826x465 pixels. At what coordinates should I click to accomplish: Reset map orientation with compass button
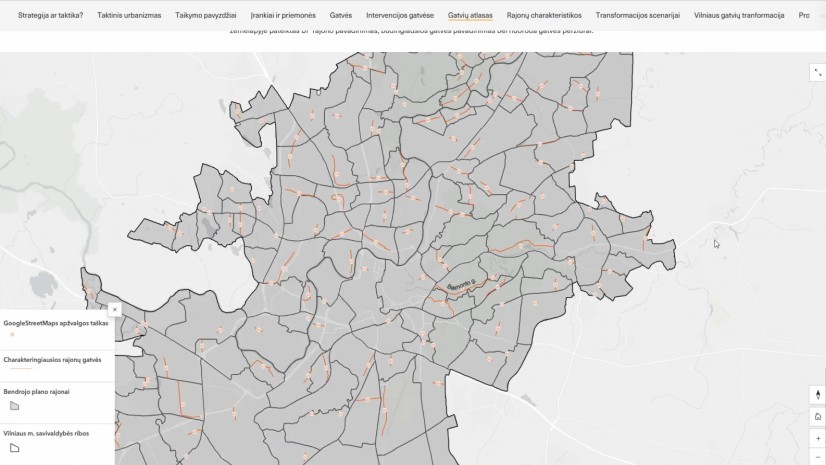817,395
